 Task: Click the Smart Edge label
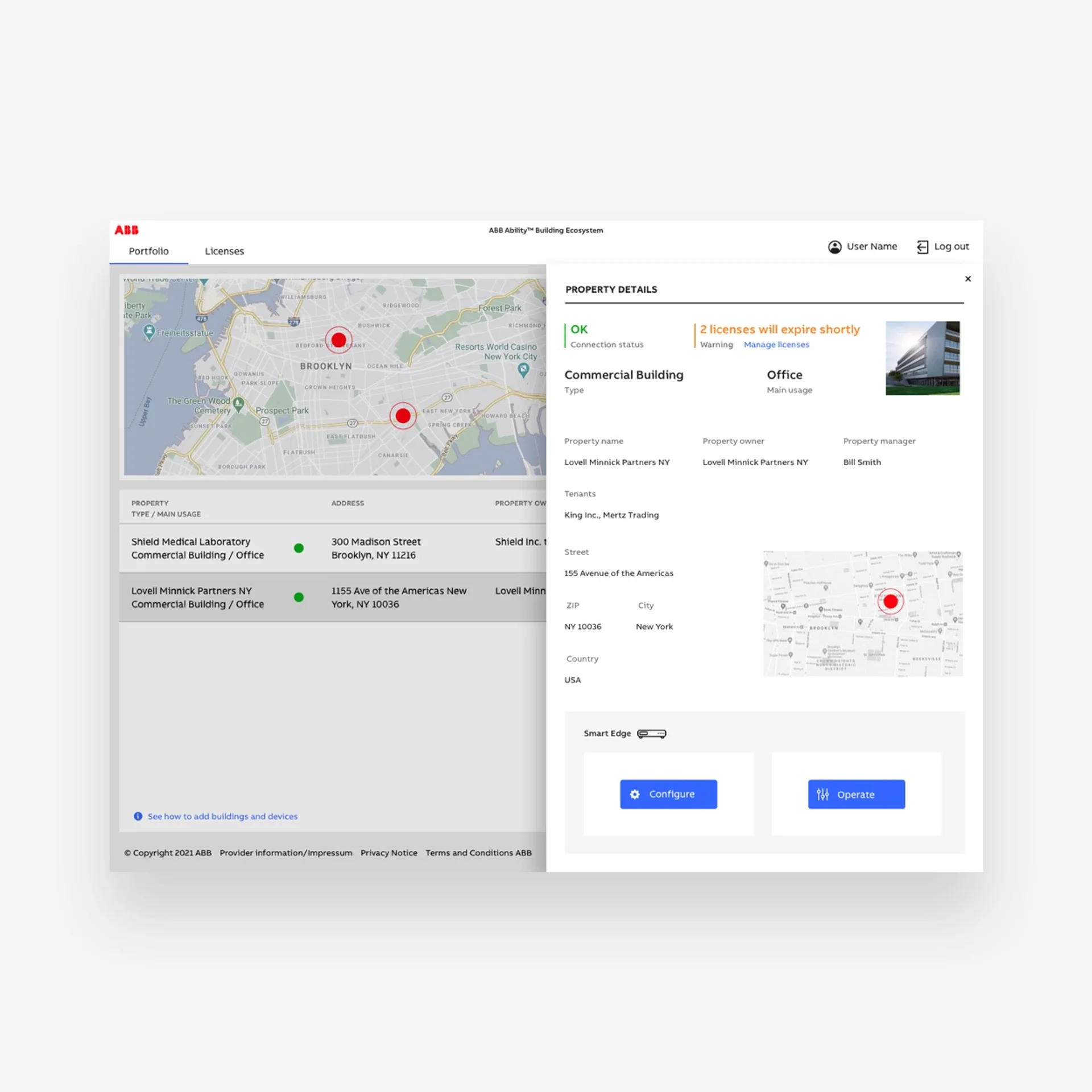(x=607, y=734)
